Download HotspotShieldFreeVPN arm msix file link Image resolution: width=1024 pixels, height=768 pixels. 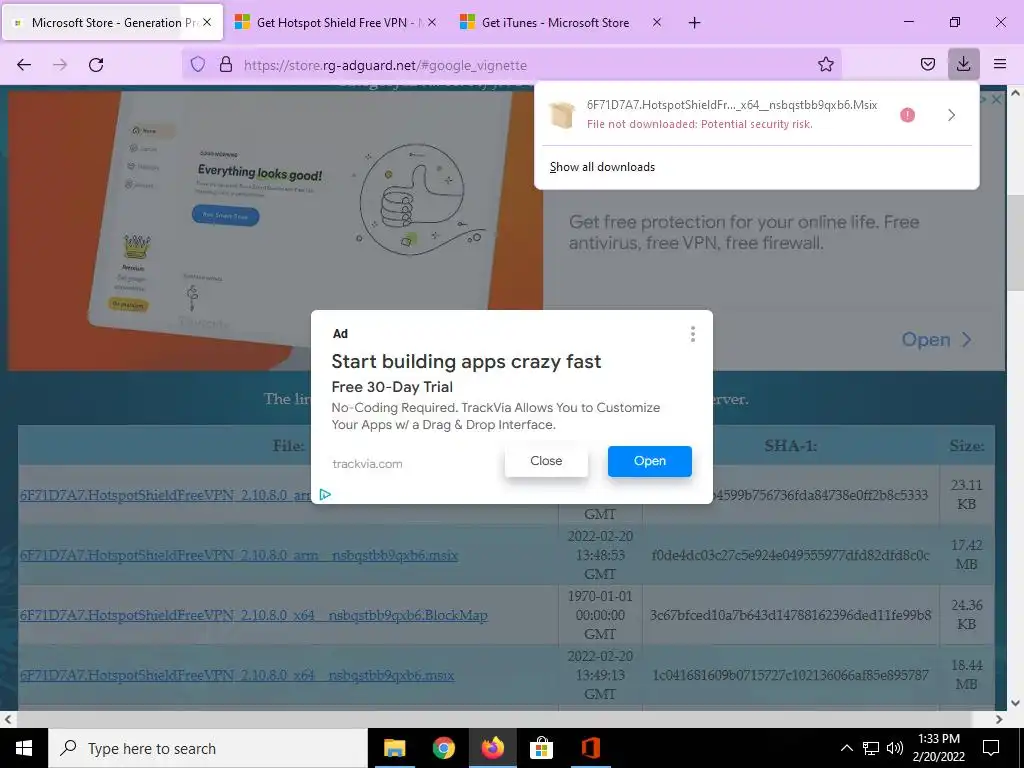(x=239, y=555)
